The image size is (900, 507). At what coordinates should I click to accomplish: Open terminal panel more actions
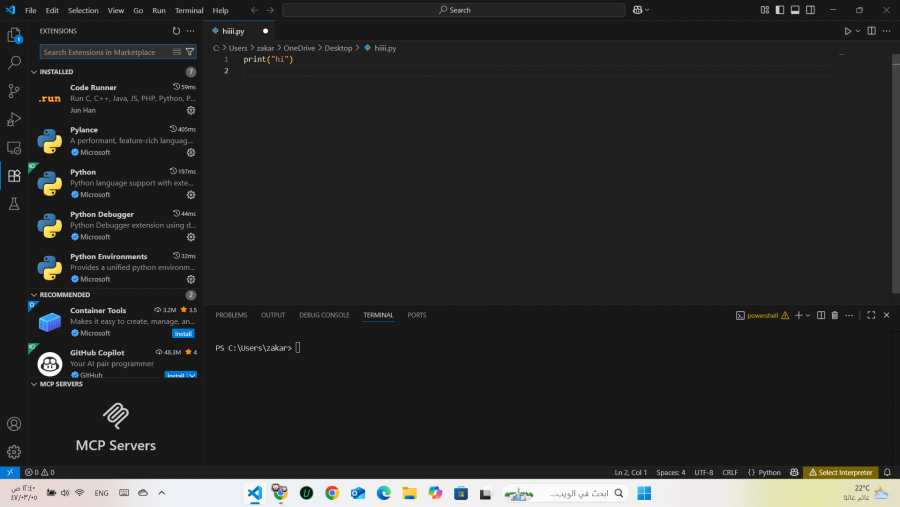[x=849, y=315]
